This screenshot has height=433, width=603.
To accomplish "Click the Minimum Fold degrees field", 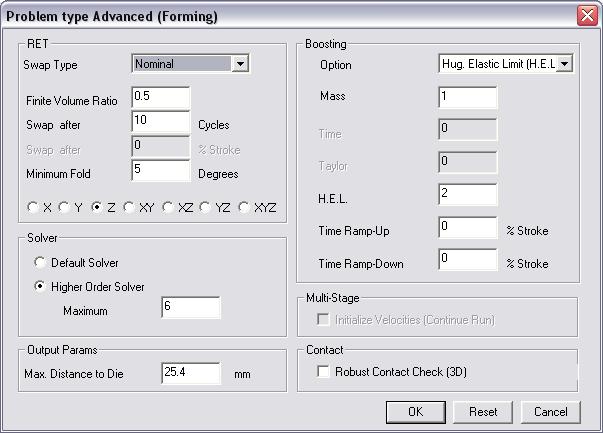I will (161, 170).
